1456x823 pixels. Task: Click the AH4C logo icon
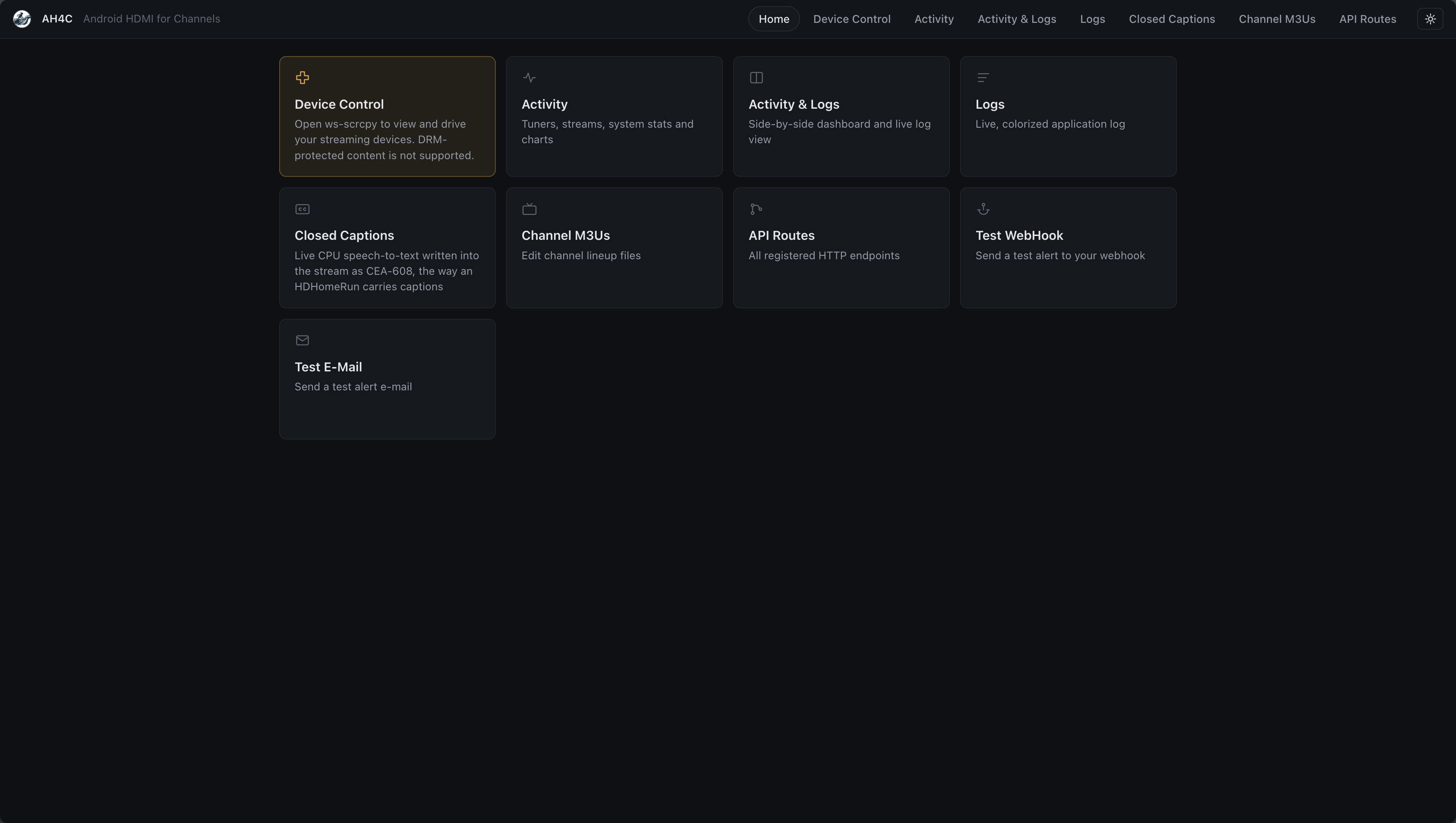pyautogui.click(x=22, y=19)
